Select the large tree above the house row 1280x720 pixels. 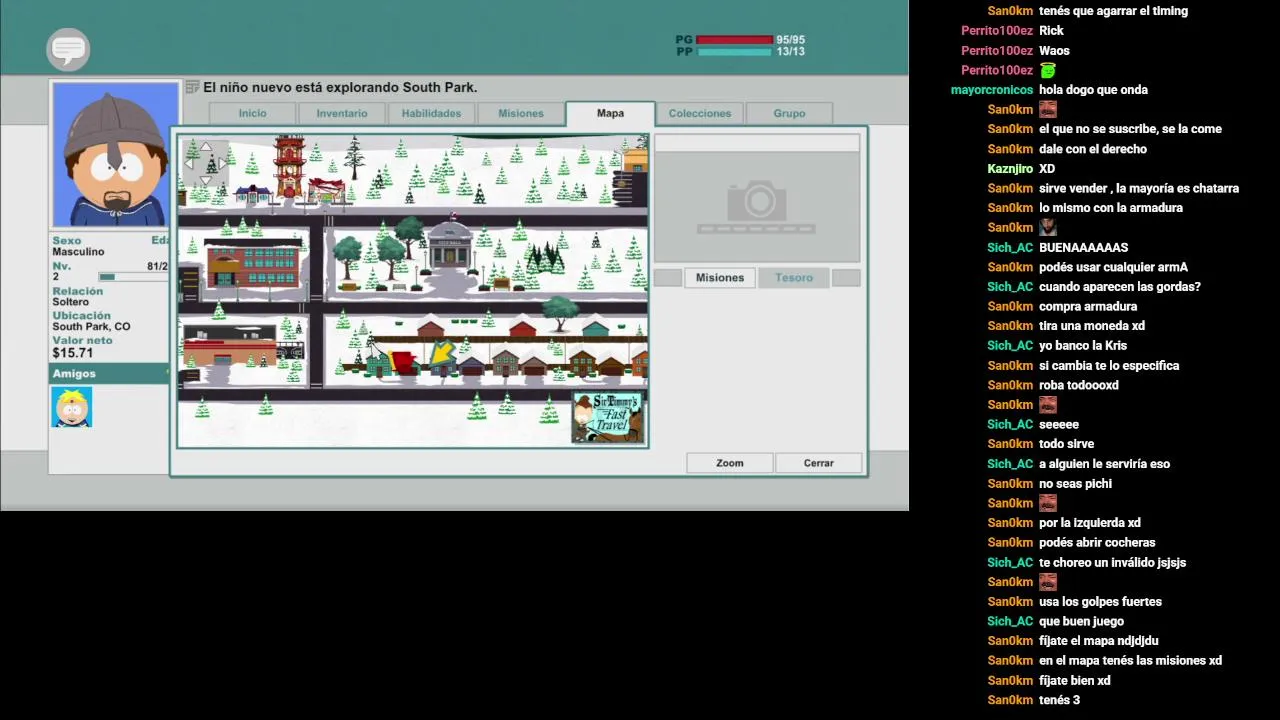[x=560, y=312]
